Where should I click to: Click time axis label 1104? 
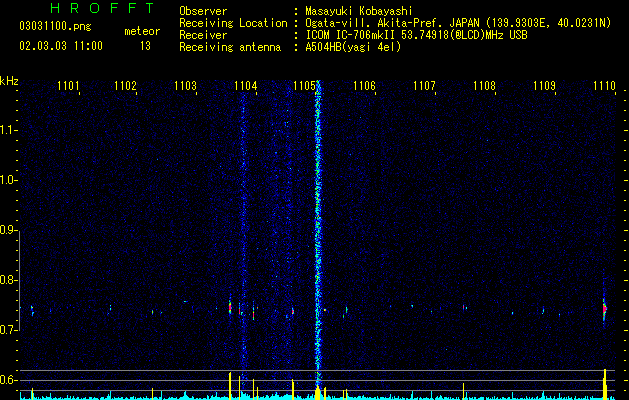(245, 85)
